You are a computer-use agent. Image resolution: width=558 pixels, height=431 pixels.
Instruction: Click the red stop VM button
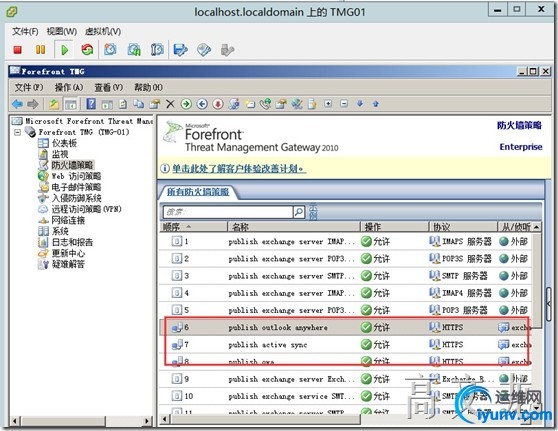[17, 50]
